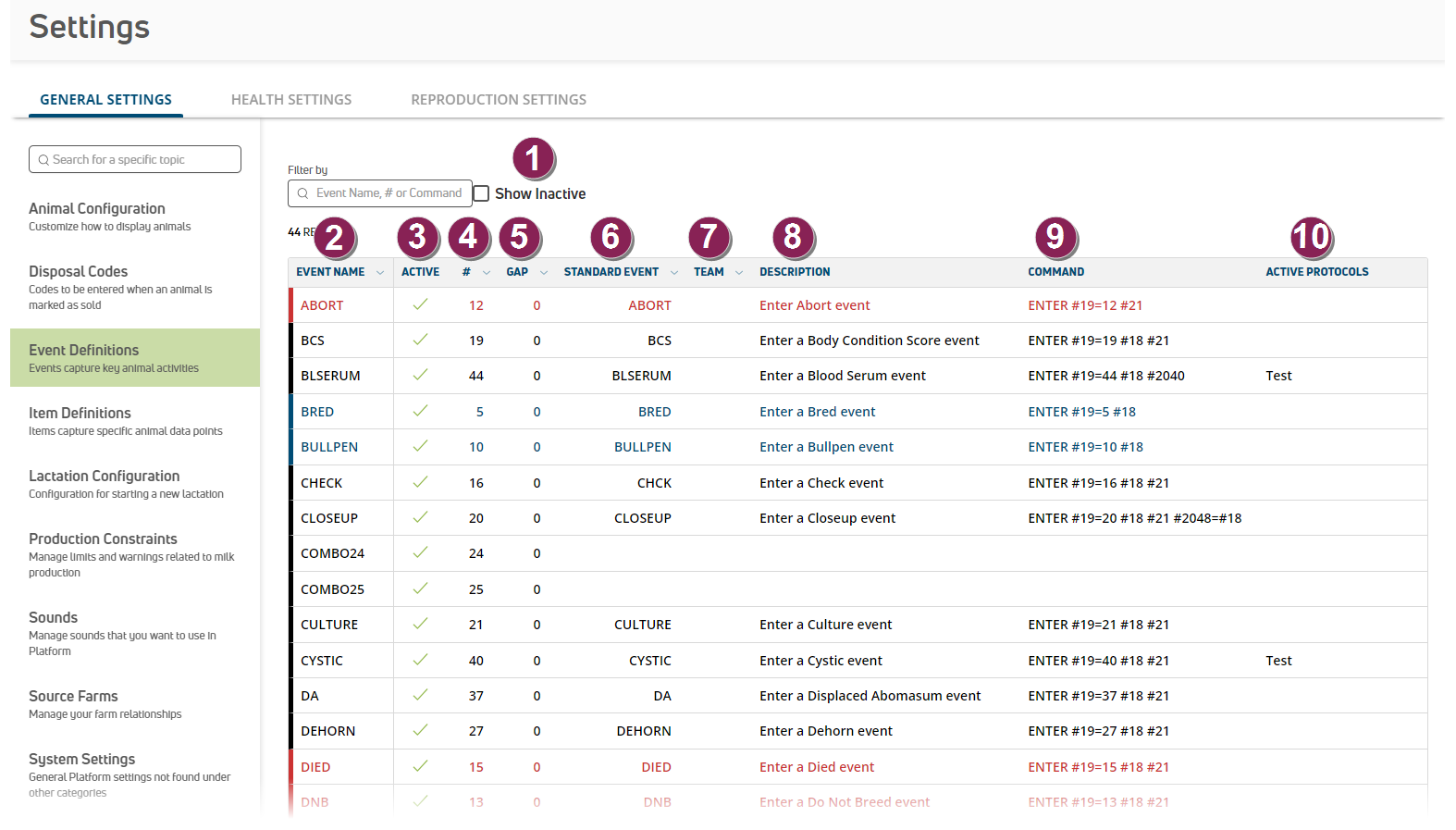Click the active checkmark for BCS row
The height and width of the screenshot is (830, 1456).
pos(420,340)
